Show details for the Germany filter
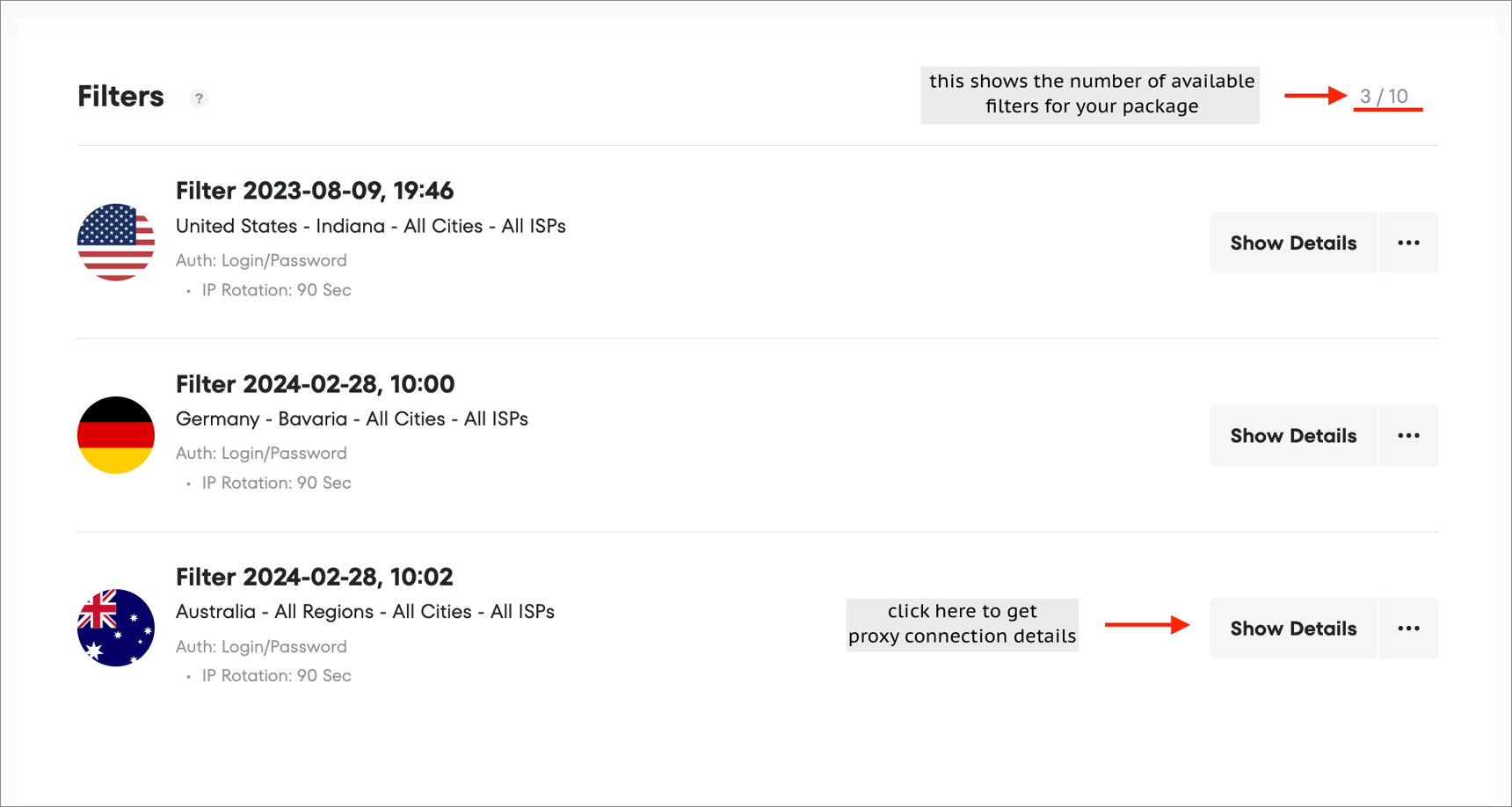Image resolution: width=1512 pixels, height=807 pixels. [x=1292, y=436]
